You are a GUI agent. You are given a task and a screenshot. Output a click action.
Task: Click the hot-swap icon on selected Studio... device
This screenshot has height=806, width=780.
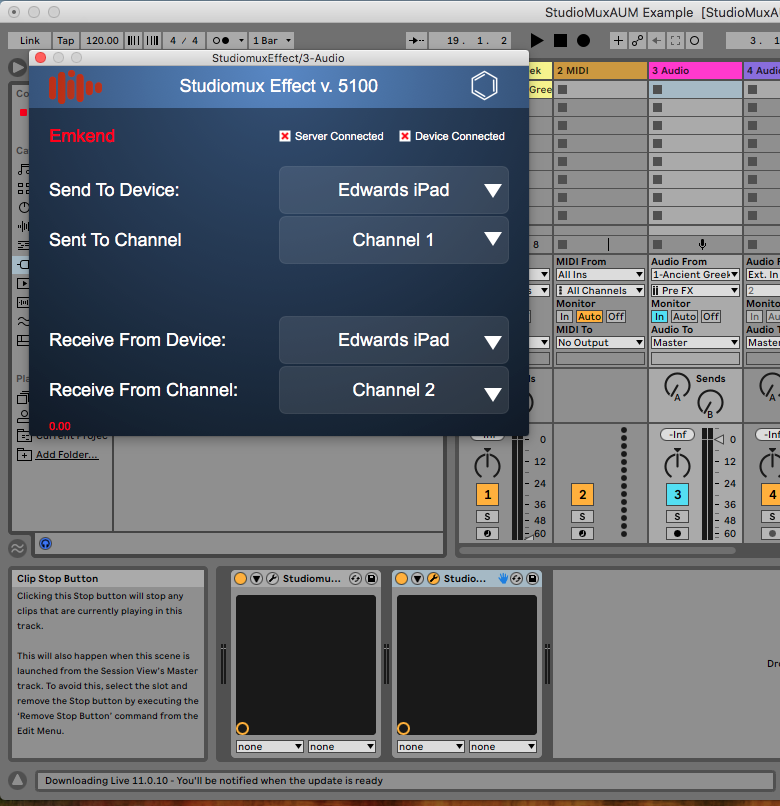click(517, 579)
